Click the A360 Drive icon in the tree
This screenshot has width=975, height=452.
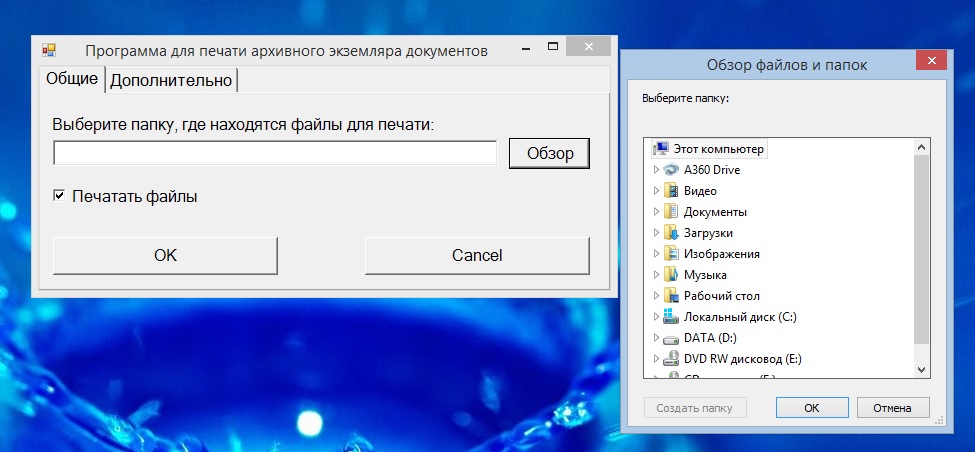click(x=670, y=170)
